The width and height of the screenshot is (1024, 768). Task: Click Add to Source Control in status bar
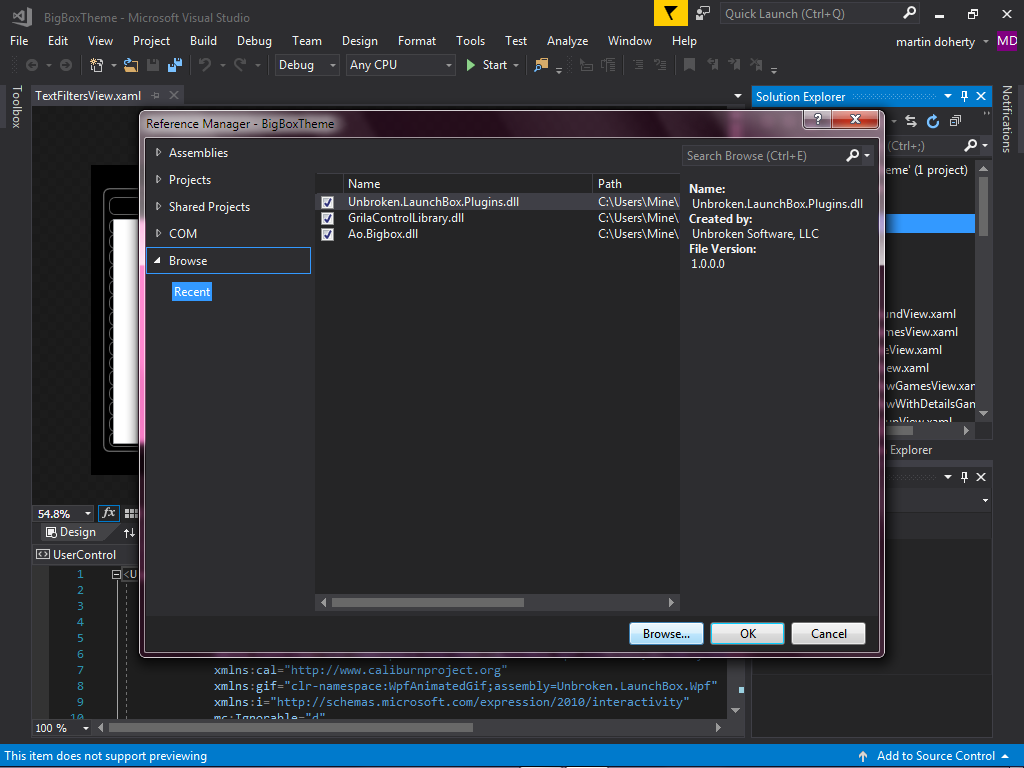coord(935,756)
